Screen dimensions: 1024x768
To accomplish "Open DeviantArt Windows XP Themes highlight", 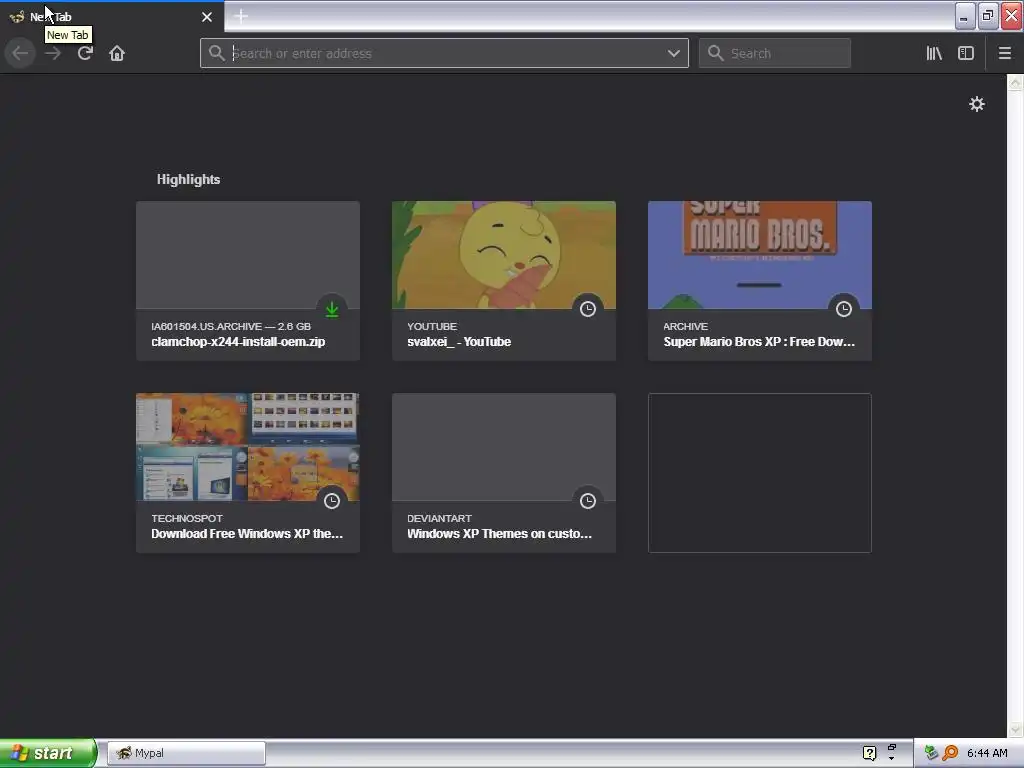I will click(504, 473).
